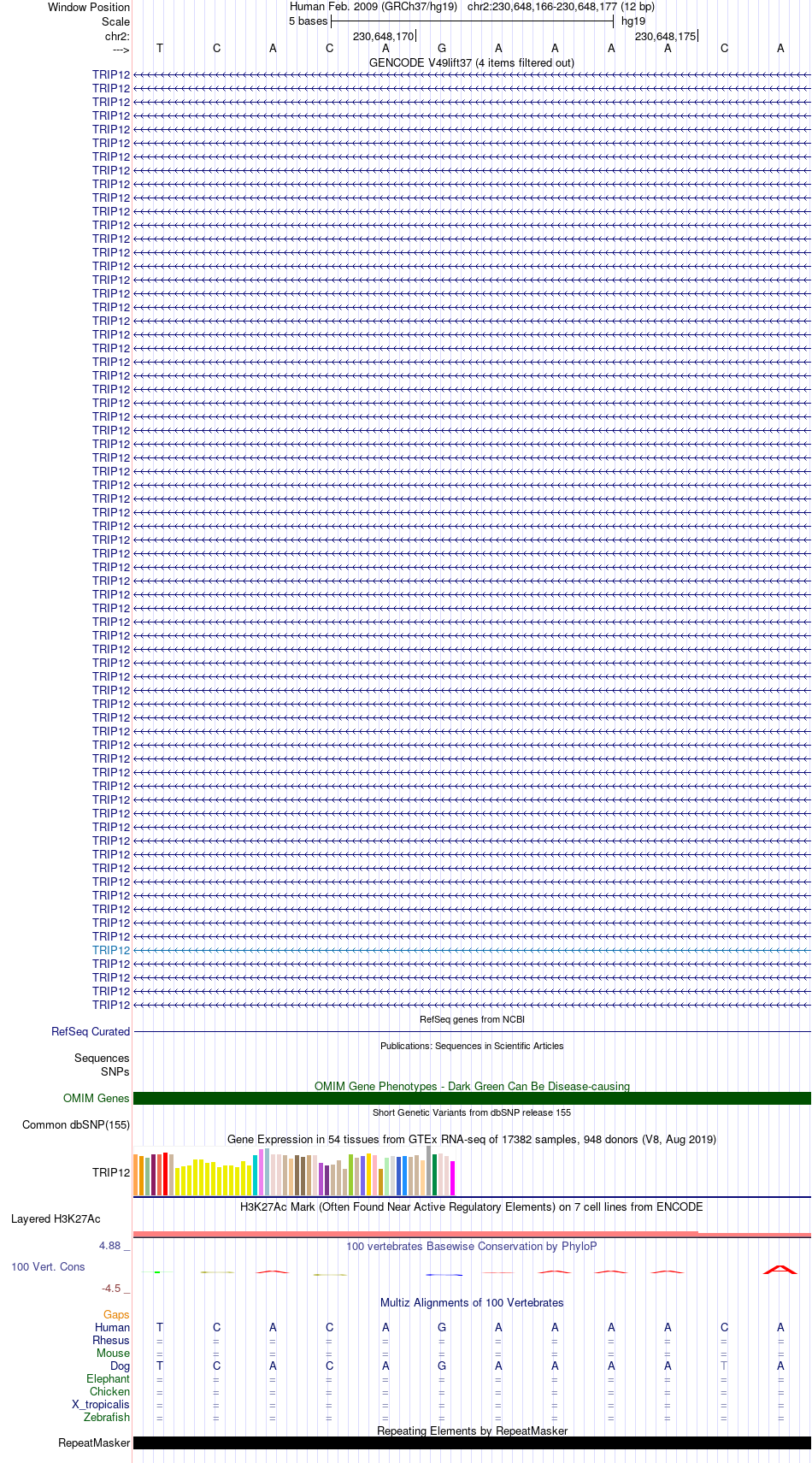
Task: Click the Window Position label
Action: click(89, 8)
